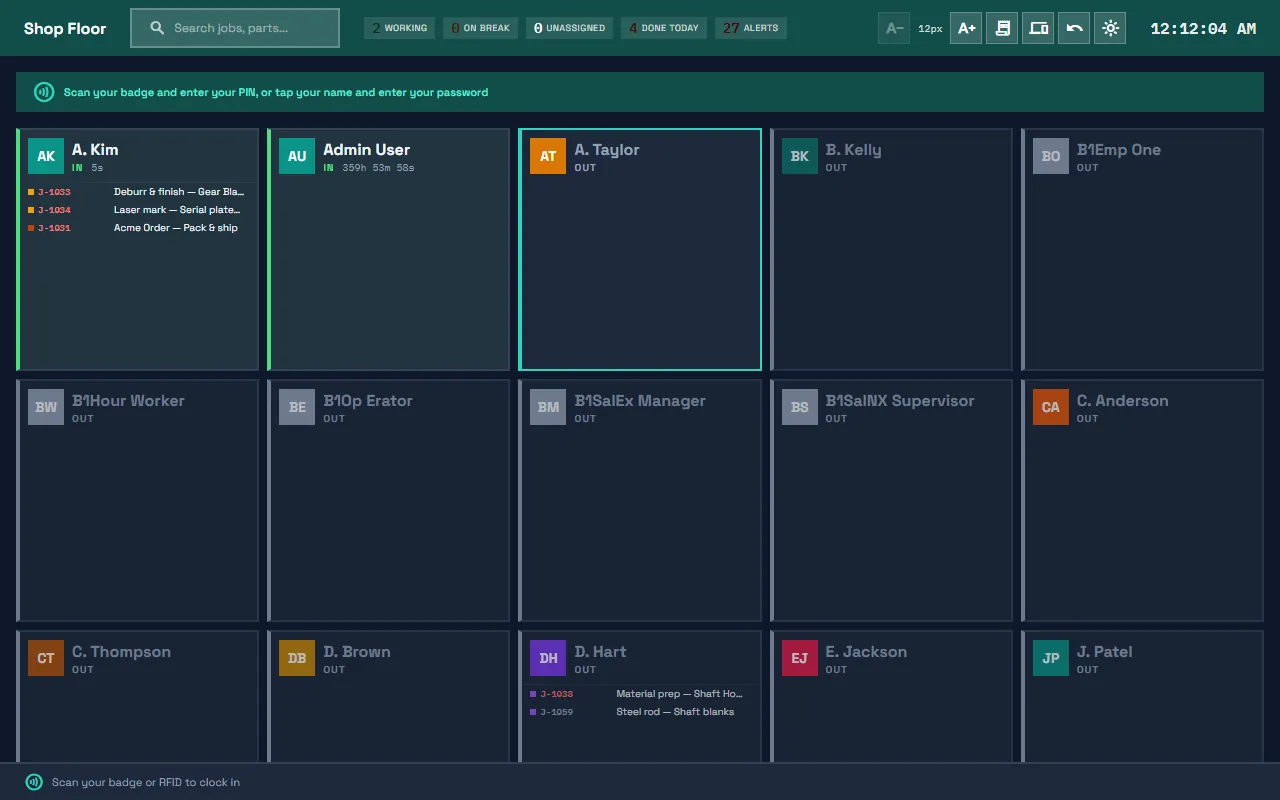Screen dimensions: 1280x800
Task: Click the 12:12:04 AM clock
Action: (x=1203, y=28)
